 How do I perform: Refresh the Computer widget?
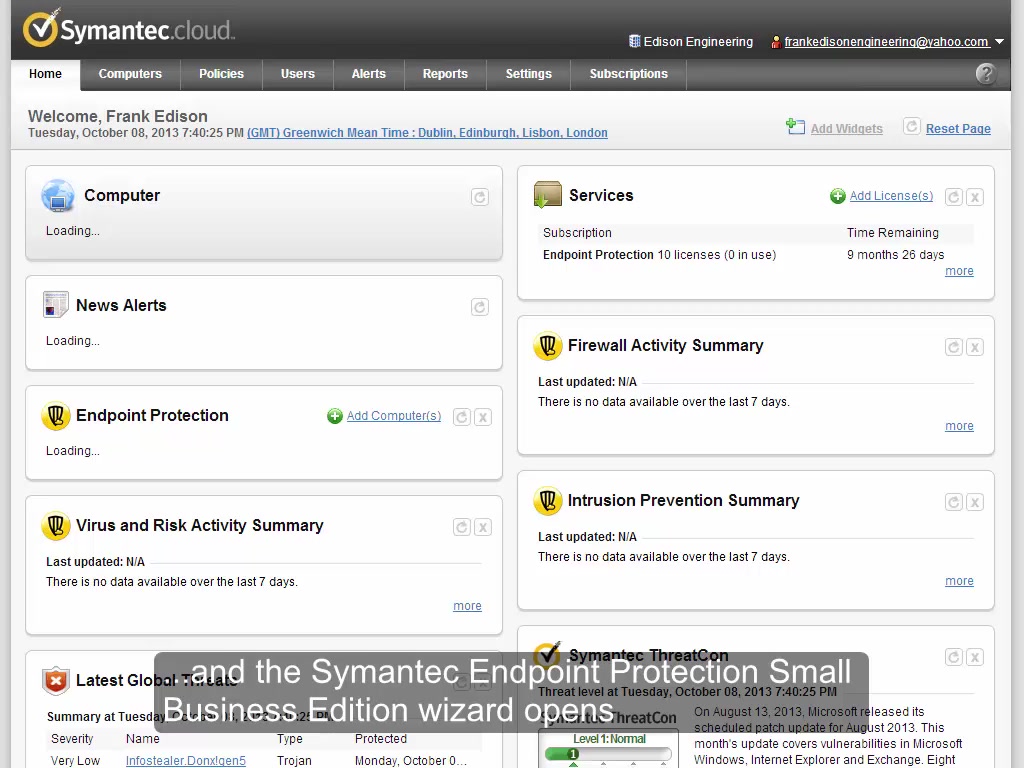(x=480, y=197)
